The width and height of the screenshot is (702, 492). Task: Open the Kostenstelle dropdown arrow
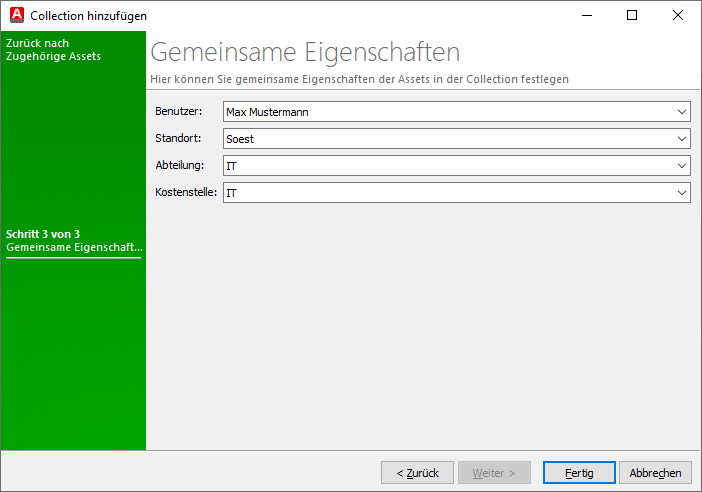pyautogui.click(x=681, y=192)
